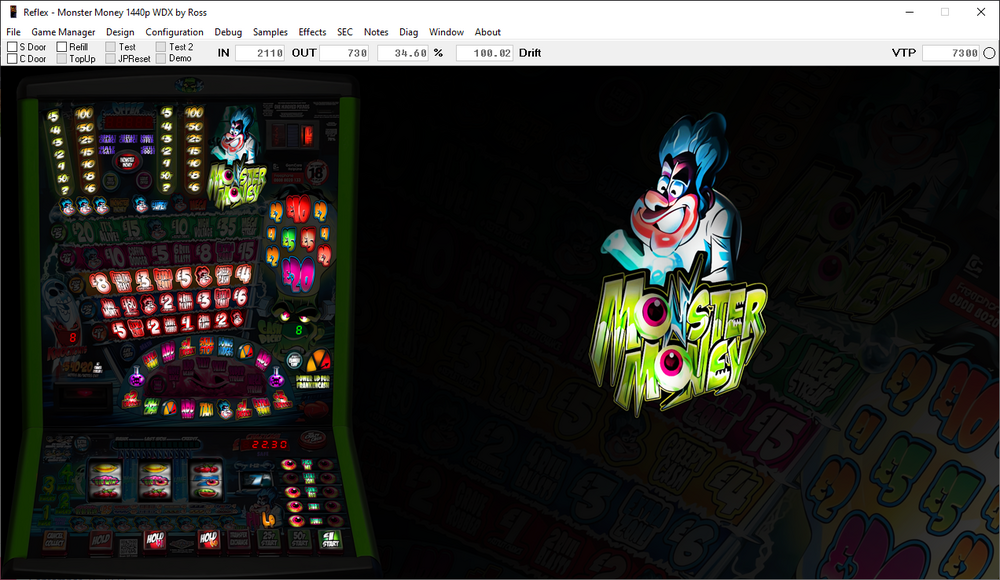
Task: Open the File menu
Action: coord(13,32)
